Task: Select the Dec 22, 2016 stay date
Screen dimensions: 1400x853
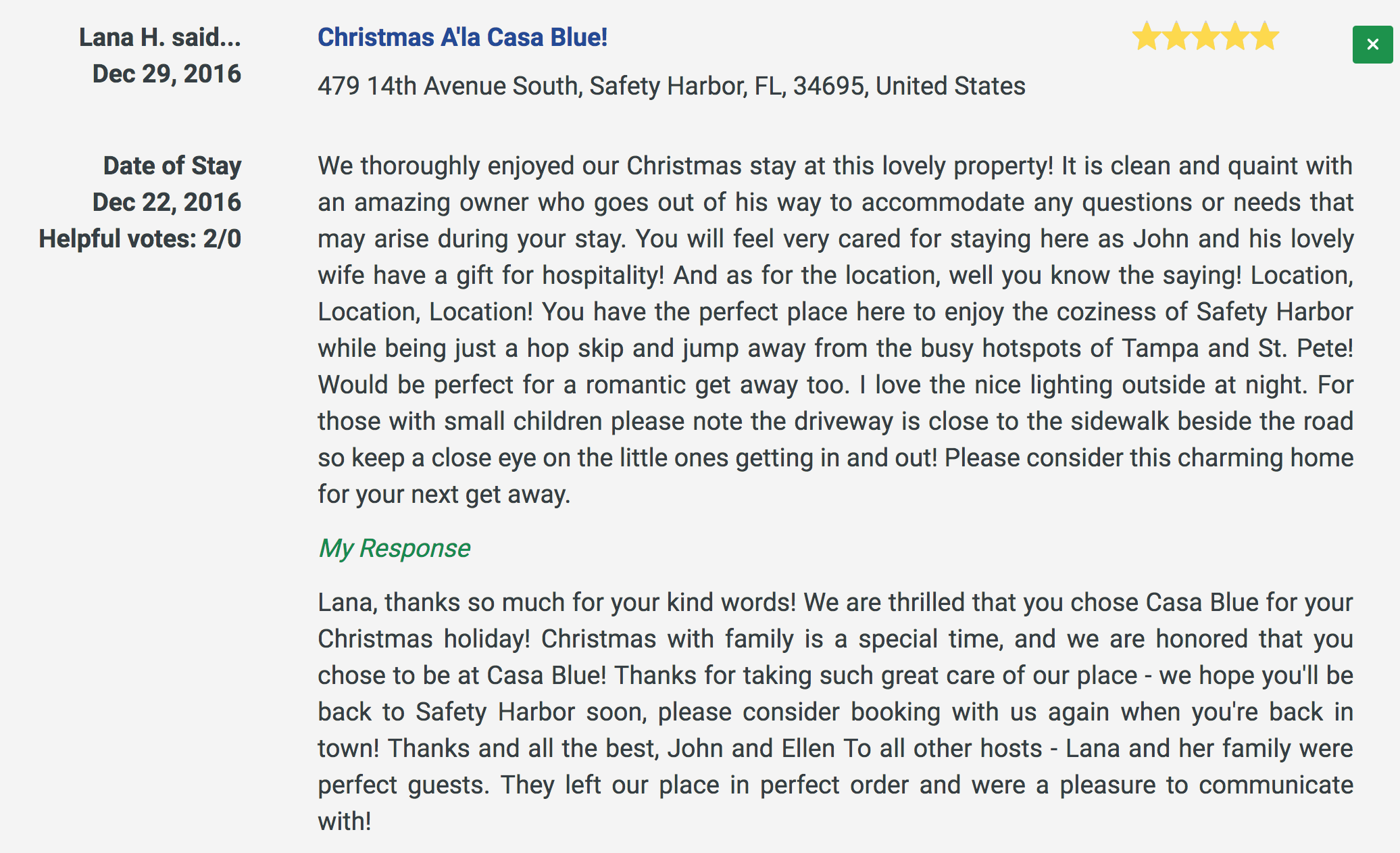Action: [167, 202]
